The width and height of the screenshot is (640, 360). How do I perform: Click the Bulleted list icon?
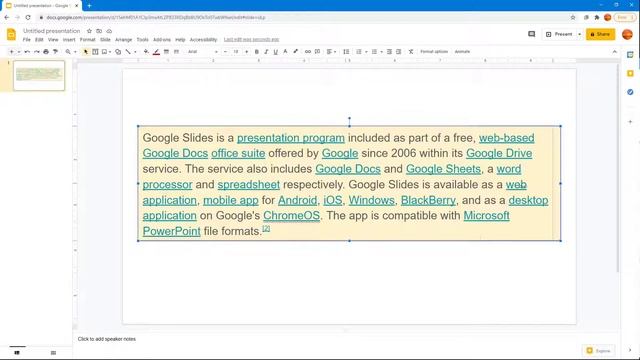(374, 52)
